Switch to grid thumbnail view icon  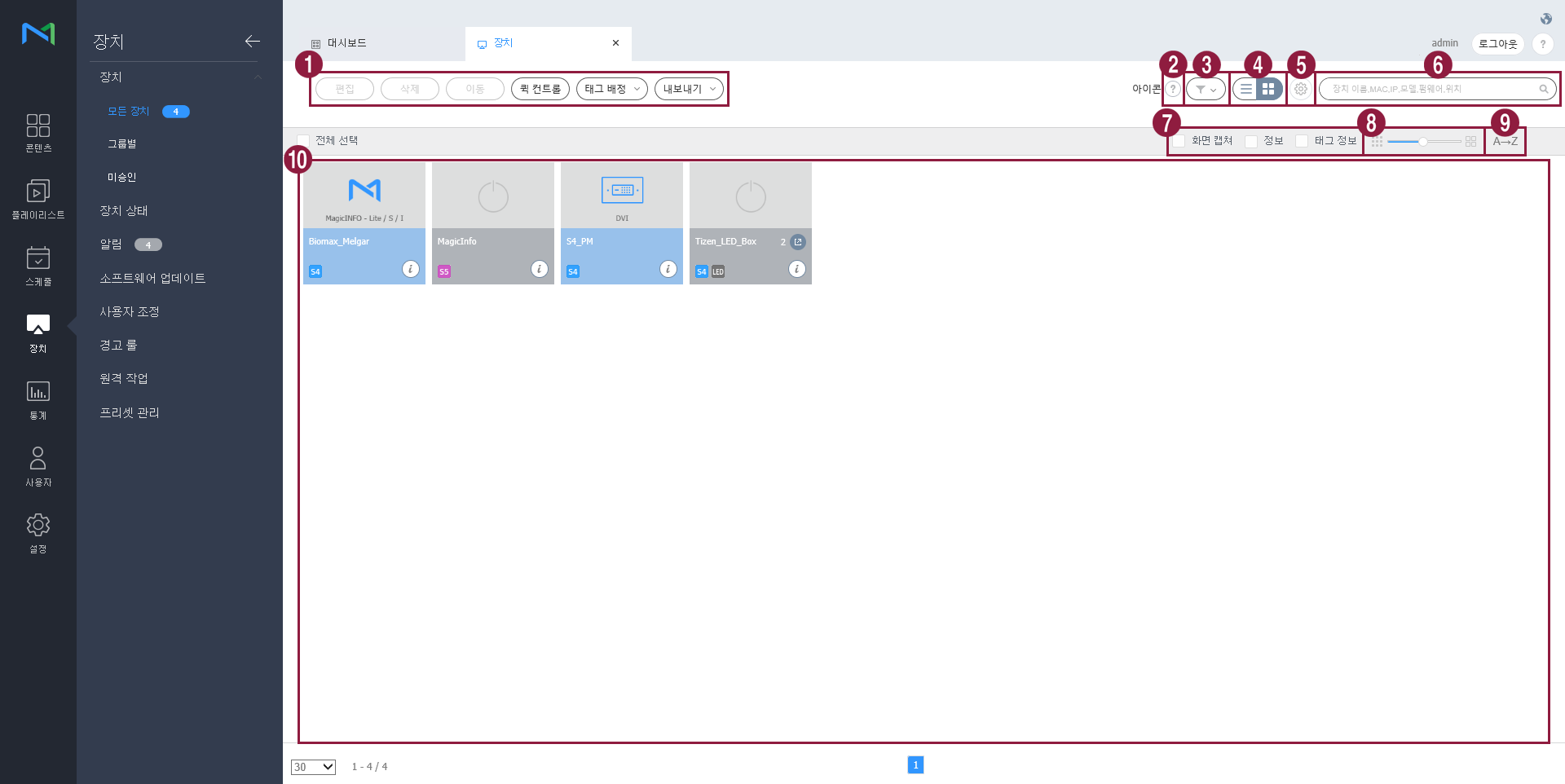coord(1268,89)
